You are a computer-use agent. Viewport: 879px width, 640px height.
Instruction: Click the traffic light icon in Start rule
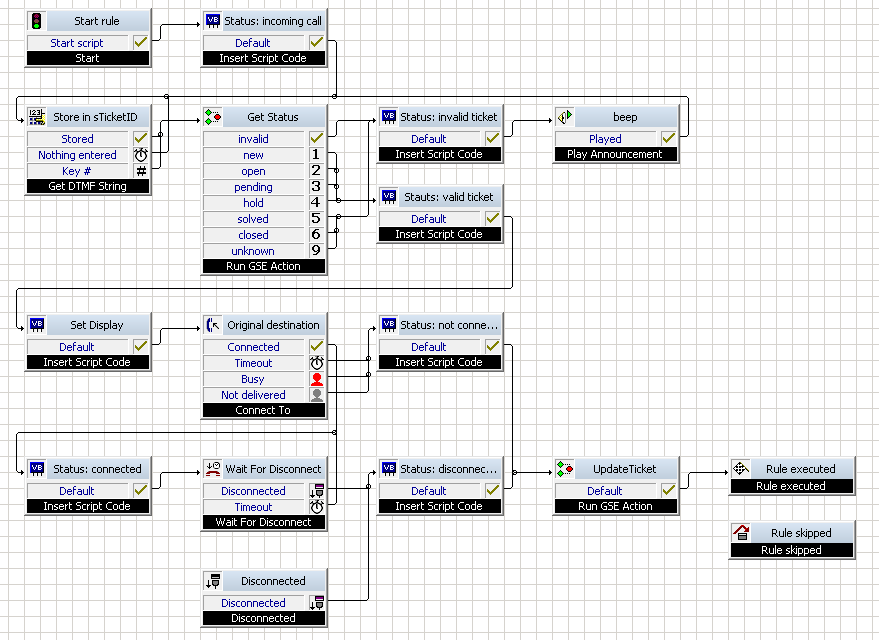(x=36, y=21)
